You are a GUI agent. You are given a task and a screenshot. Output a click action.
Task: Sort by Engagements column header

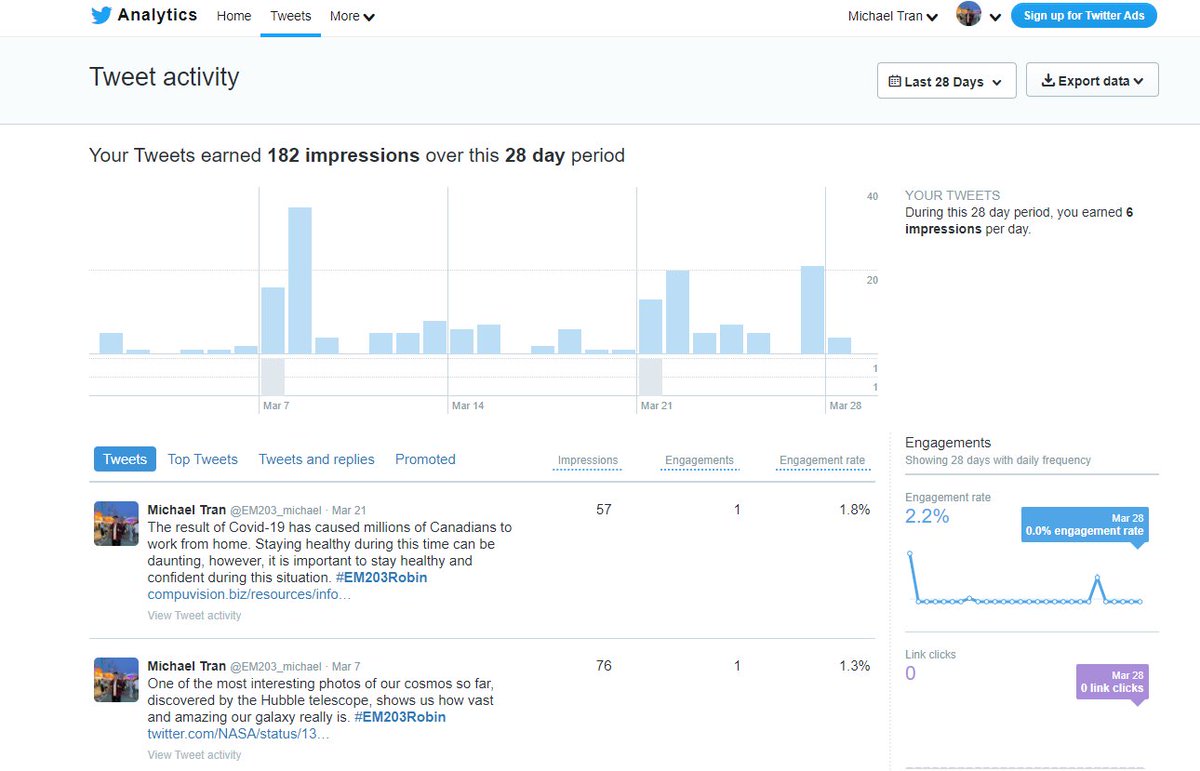point(699,460)
